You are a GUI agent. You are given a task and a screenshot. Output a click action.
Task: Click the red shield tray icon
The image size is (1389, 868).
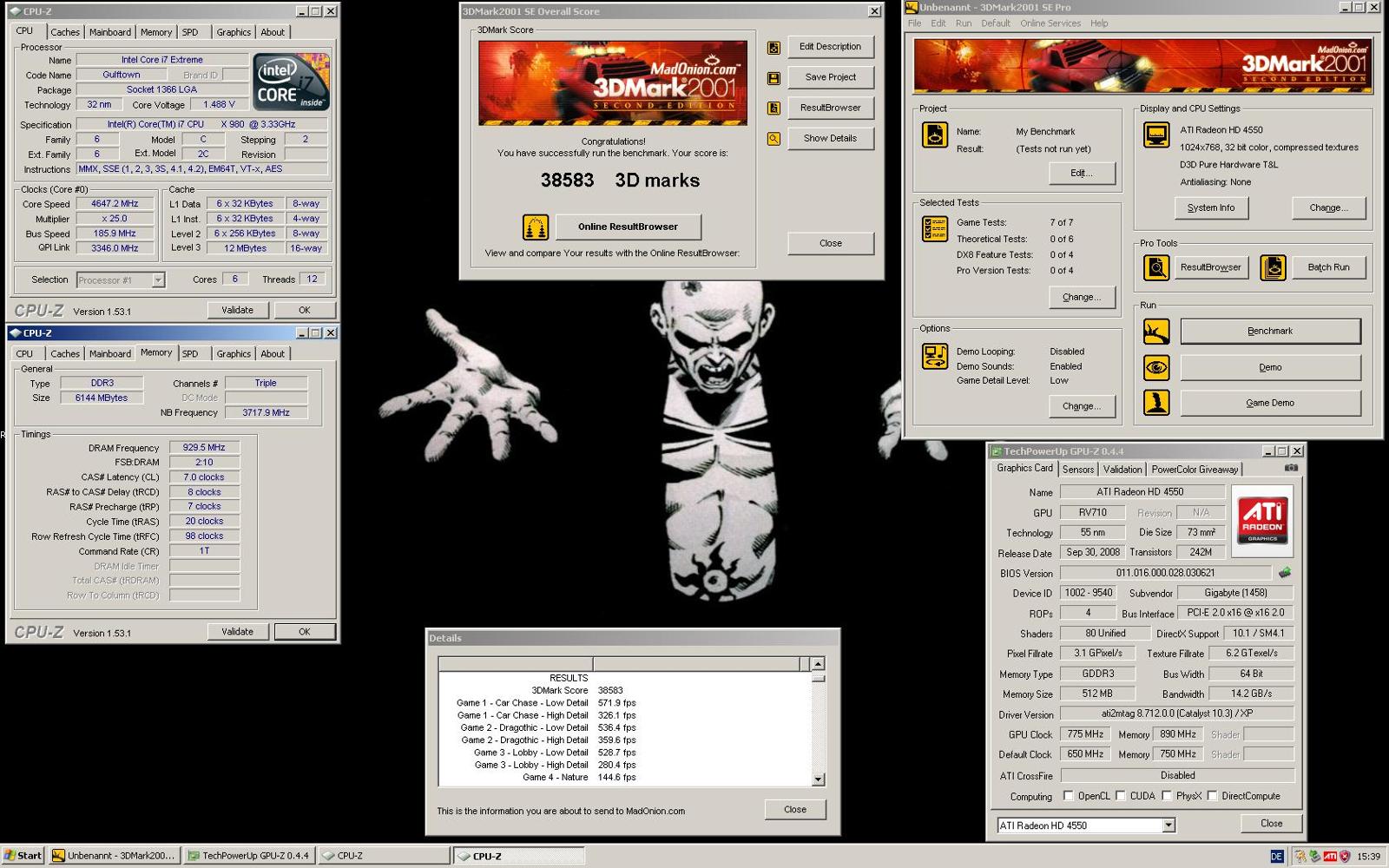1345,856
